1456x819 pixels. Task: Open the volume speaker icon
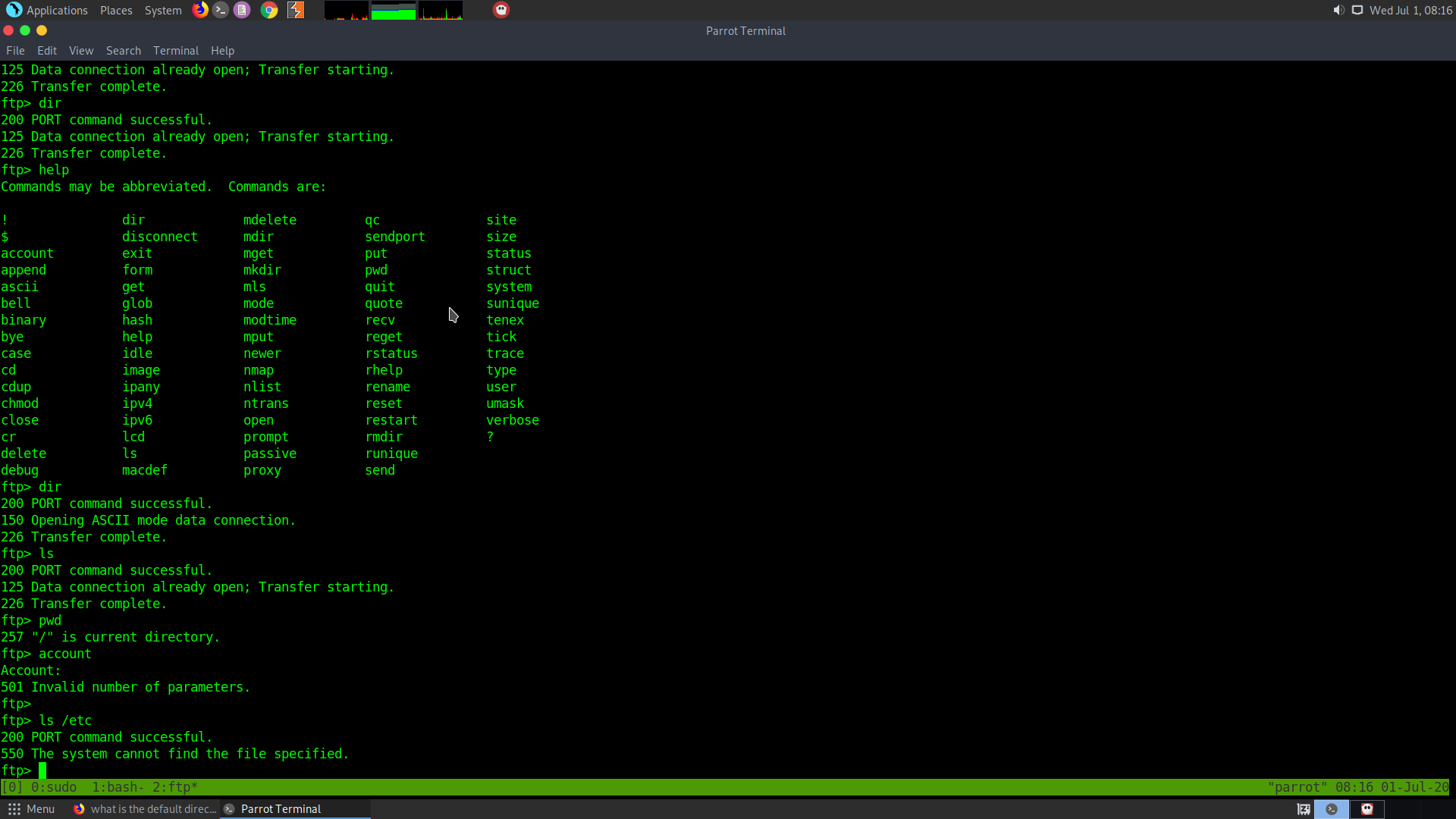1338,10
